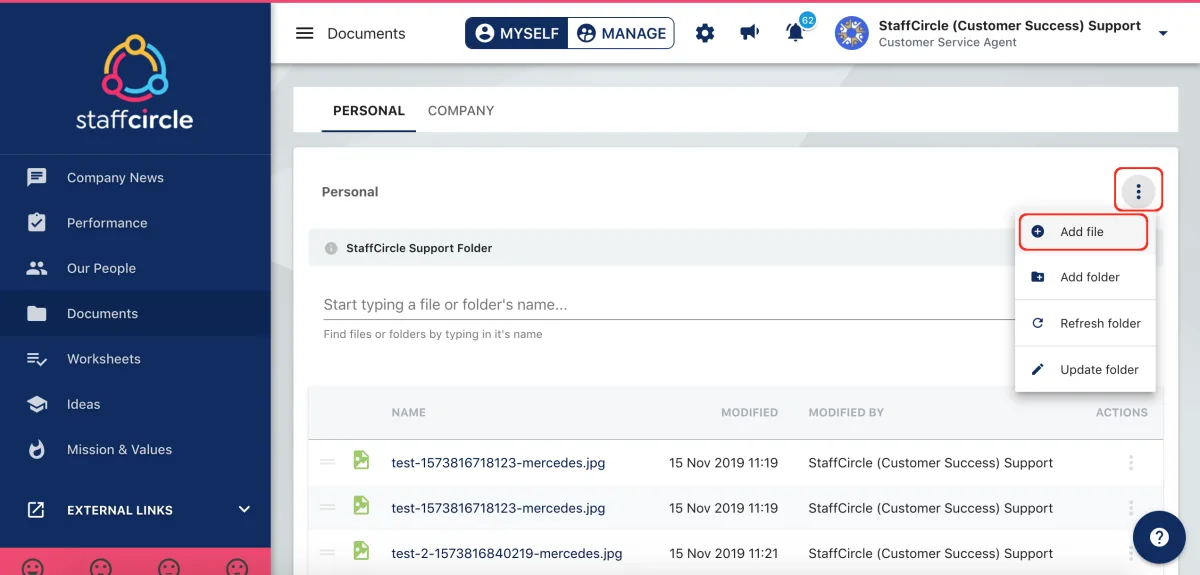Screen dimensions: 1200x575
Task: Open settings gear icon
Action: 705,33
